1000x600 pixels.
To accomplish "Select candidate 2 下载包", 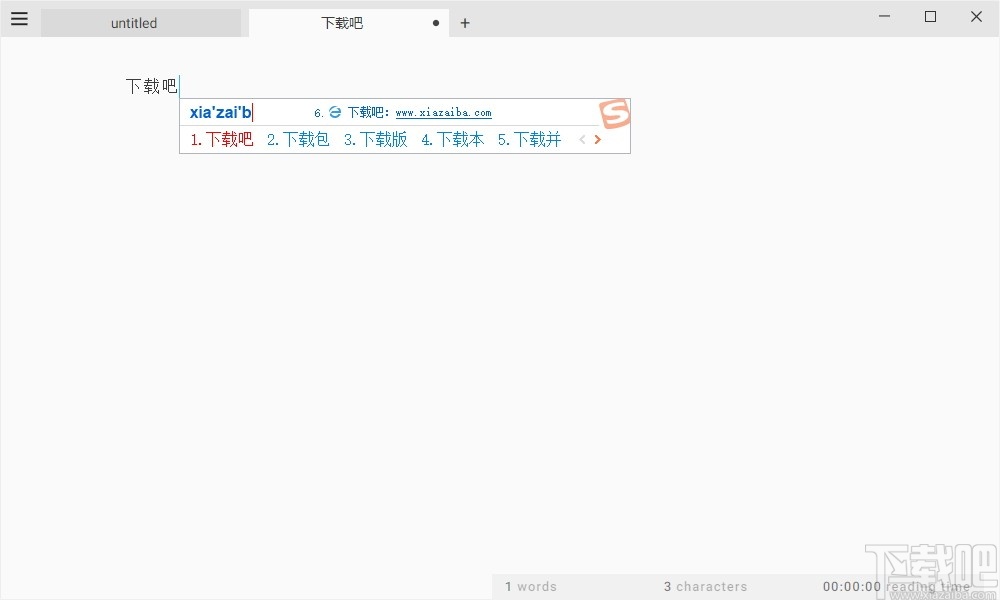I will click(298, 139).
